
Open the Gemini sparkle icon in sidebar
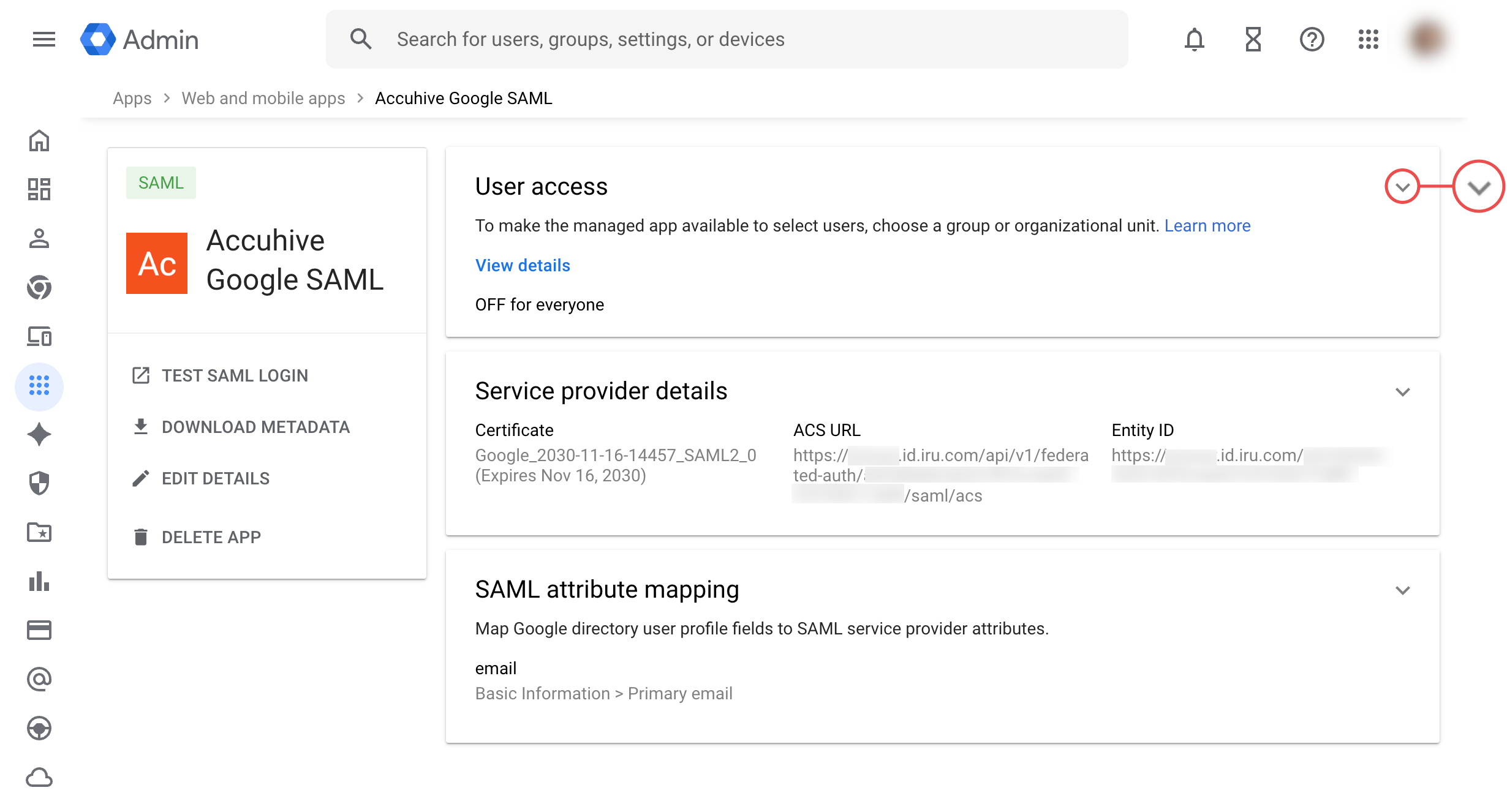39,434
